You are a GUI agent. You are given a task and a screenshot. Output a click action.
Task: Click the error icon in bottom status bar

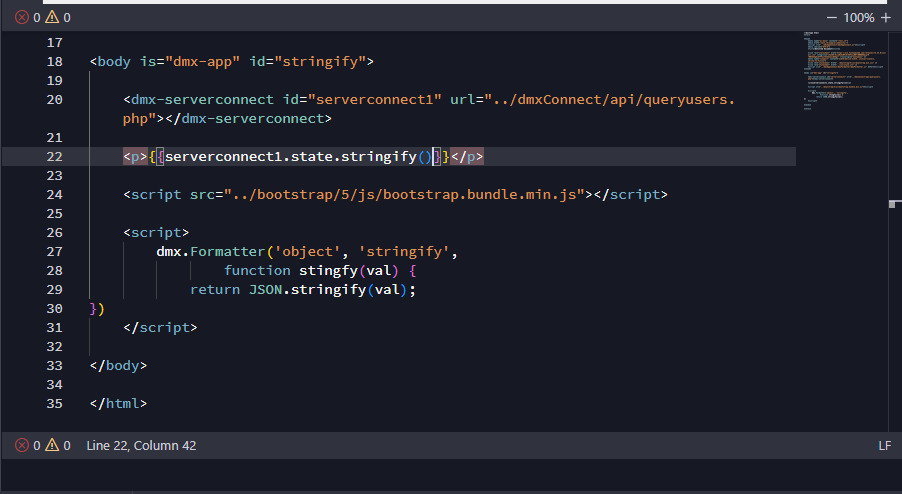pos(22,445)
